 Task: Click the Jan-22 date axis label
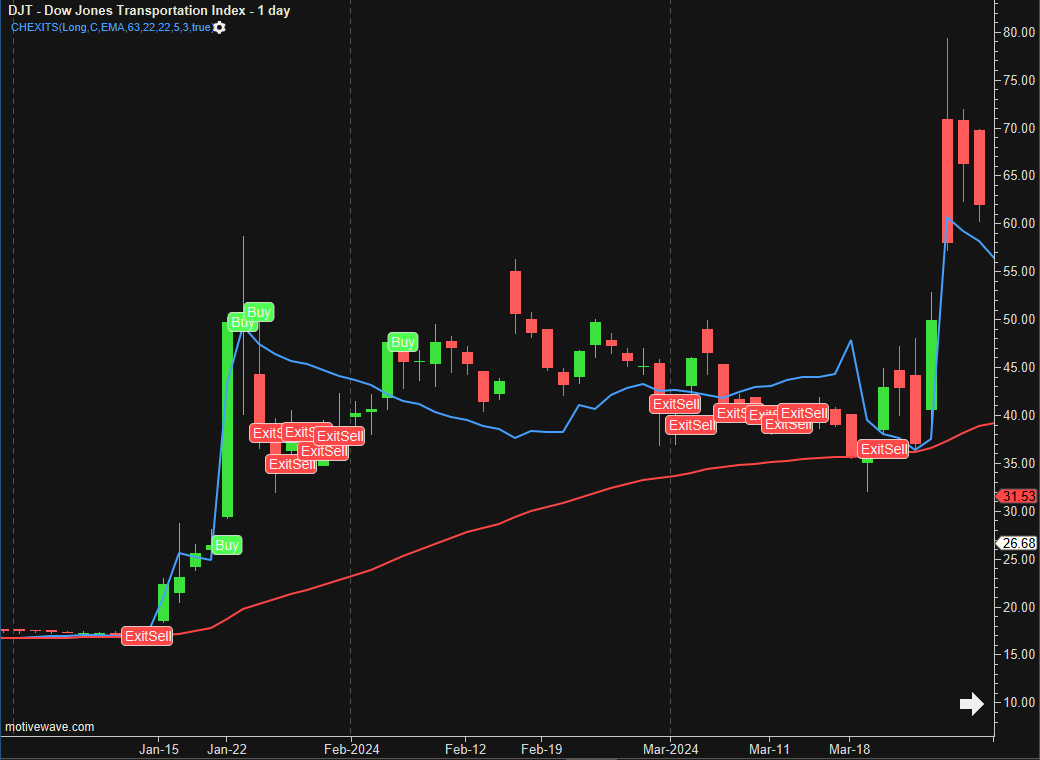coord(226,749)
